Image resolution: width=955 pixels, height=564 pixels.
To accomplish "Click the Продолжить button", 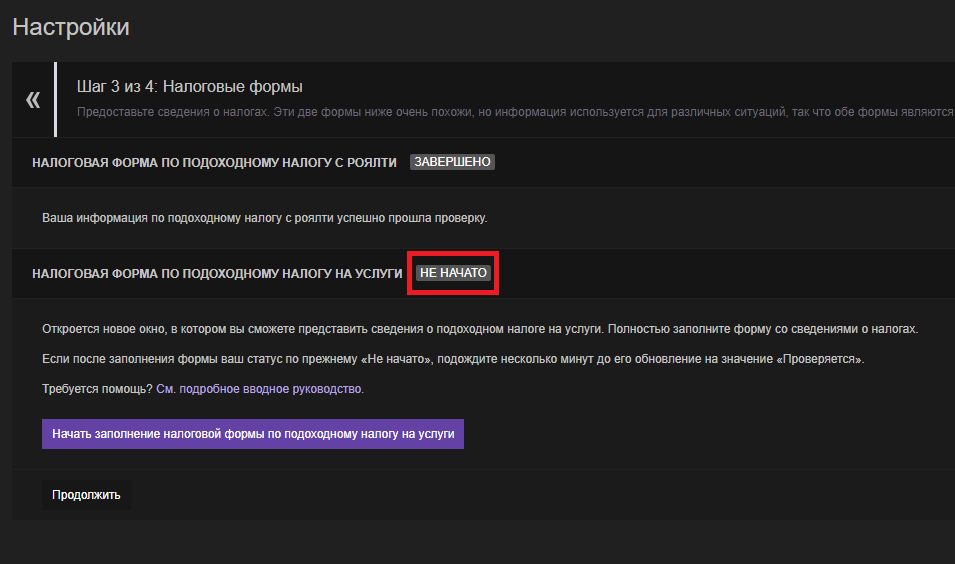I will 86,494.
